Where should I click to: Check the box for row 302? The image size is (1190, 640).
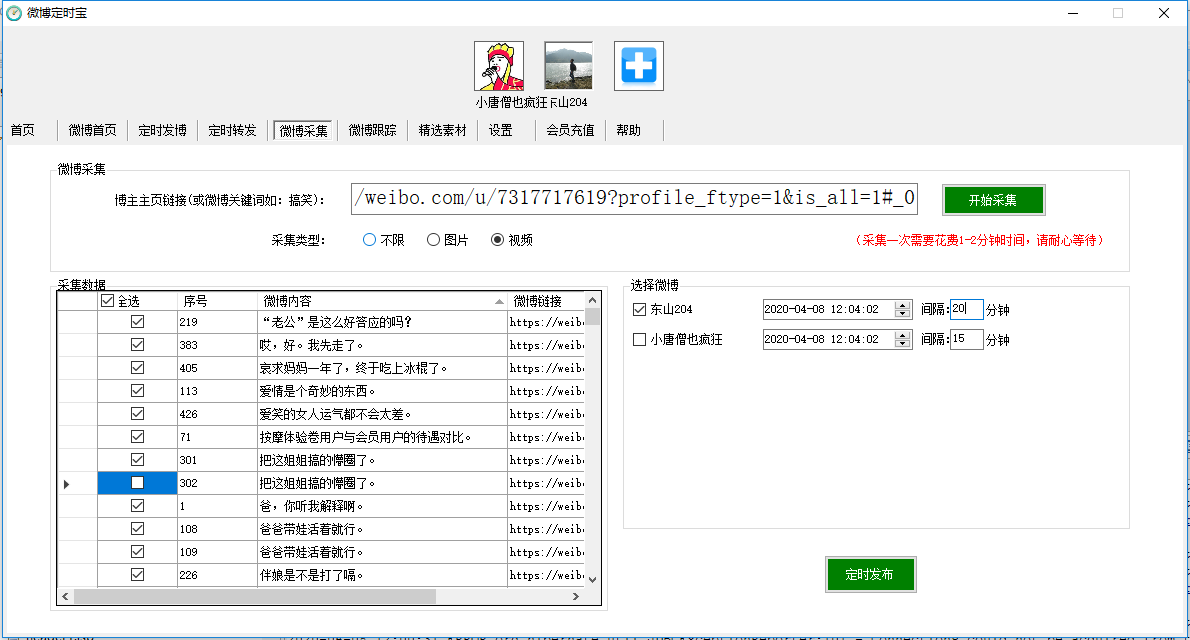[x=138, y=483]
